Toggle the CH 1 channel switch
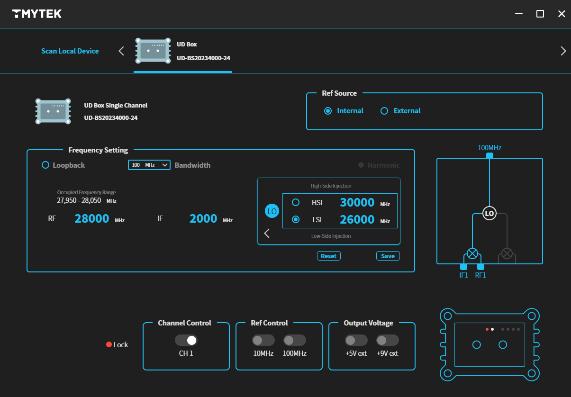 (186, 340)
